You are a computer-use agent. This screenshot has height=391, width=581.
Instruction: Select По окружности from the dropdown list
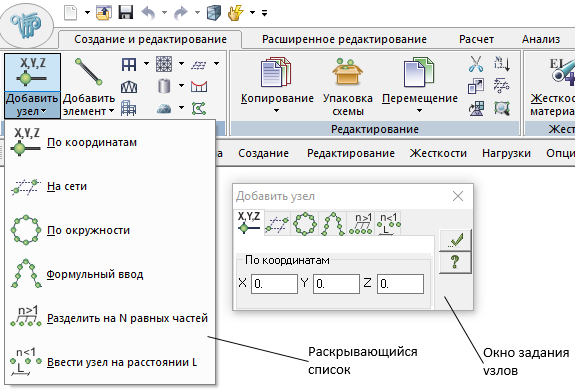click(110, 230)
